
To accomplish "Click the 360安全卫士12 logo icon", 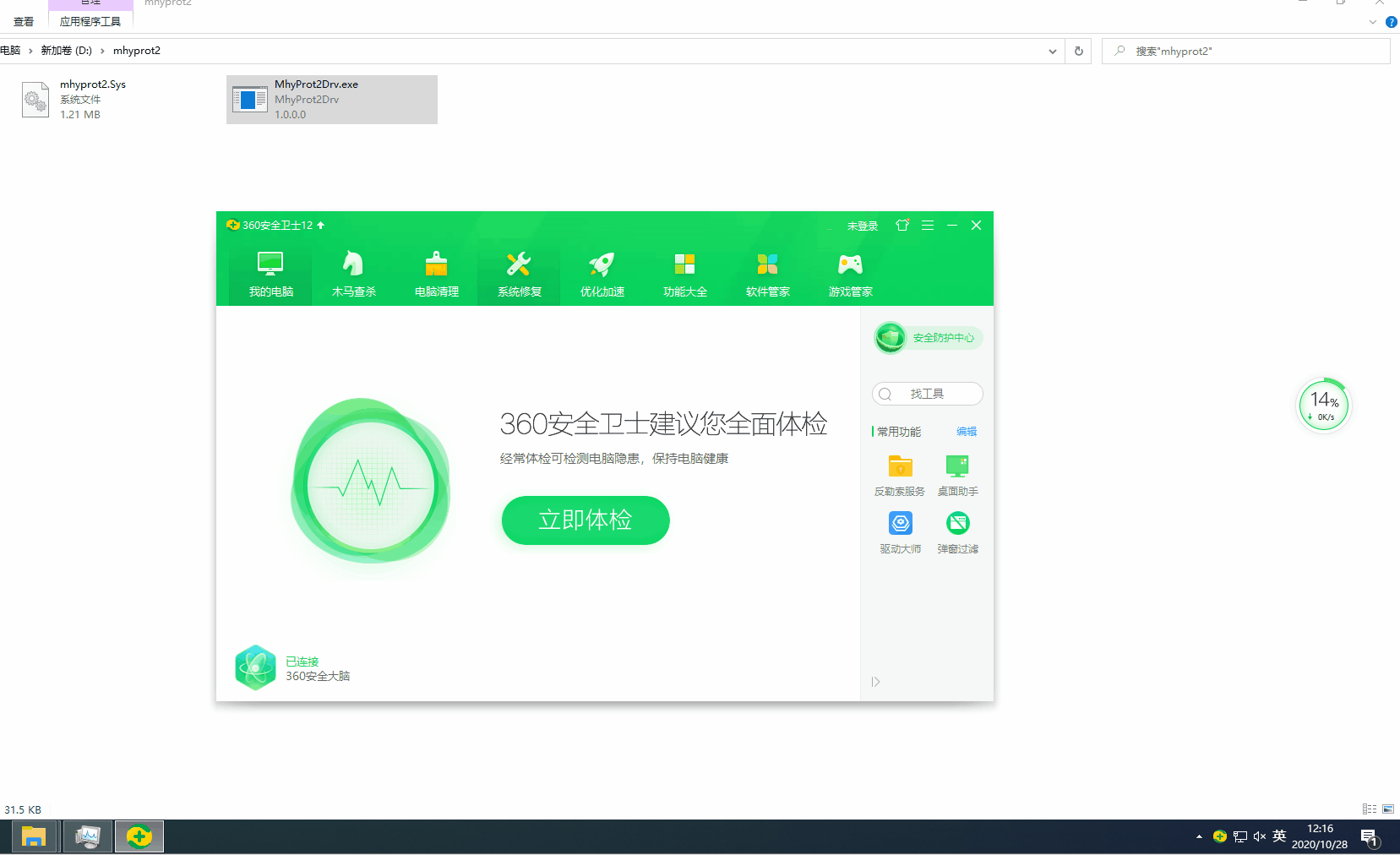I will tap(233, 225).
